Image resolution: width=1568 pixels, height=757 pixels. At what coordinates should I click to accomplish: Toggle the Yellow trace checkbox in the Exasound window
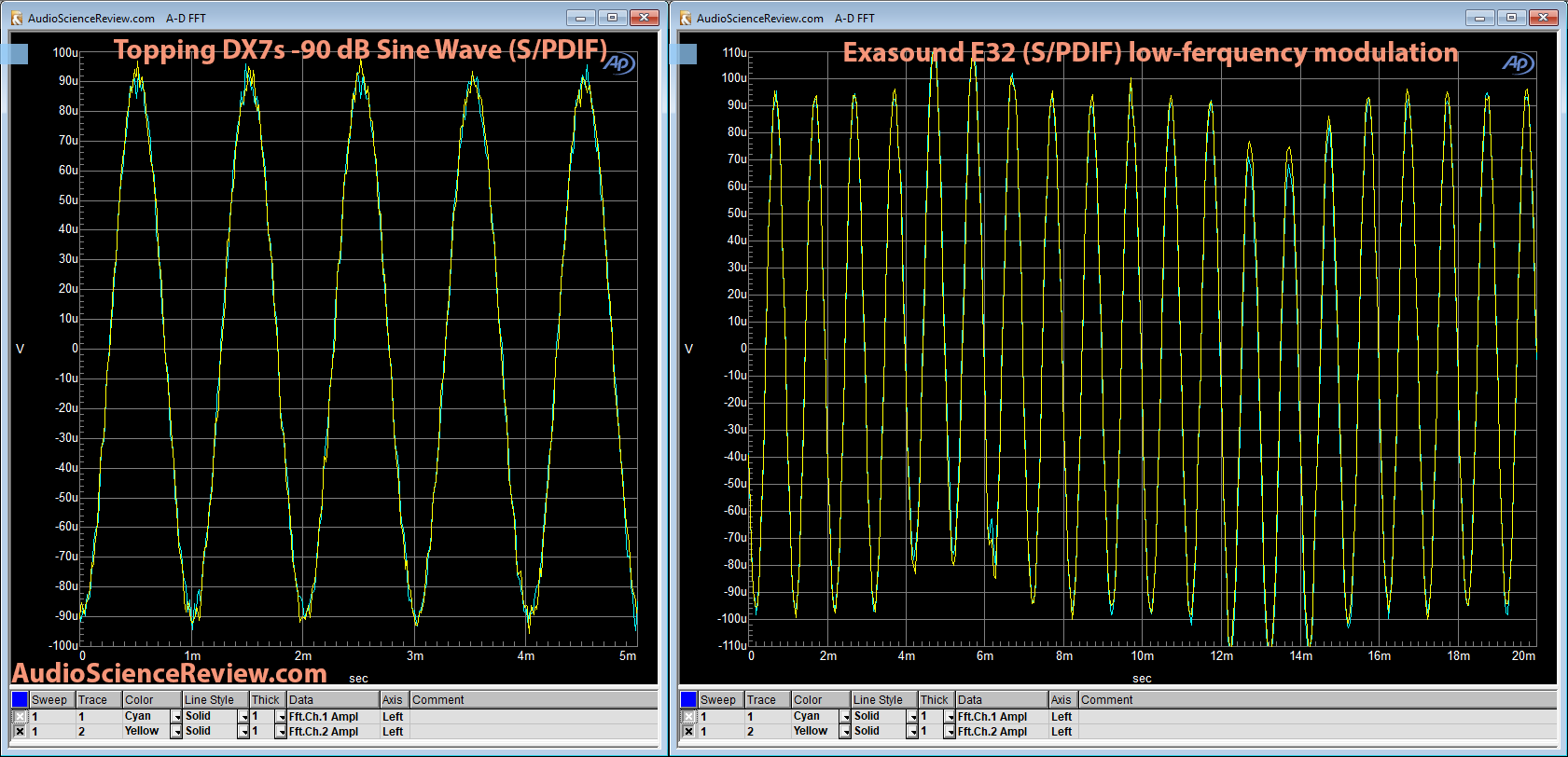[x=688, y=732]
